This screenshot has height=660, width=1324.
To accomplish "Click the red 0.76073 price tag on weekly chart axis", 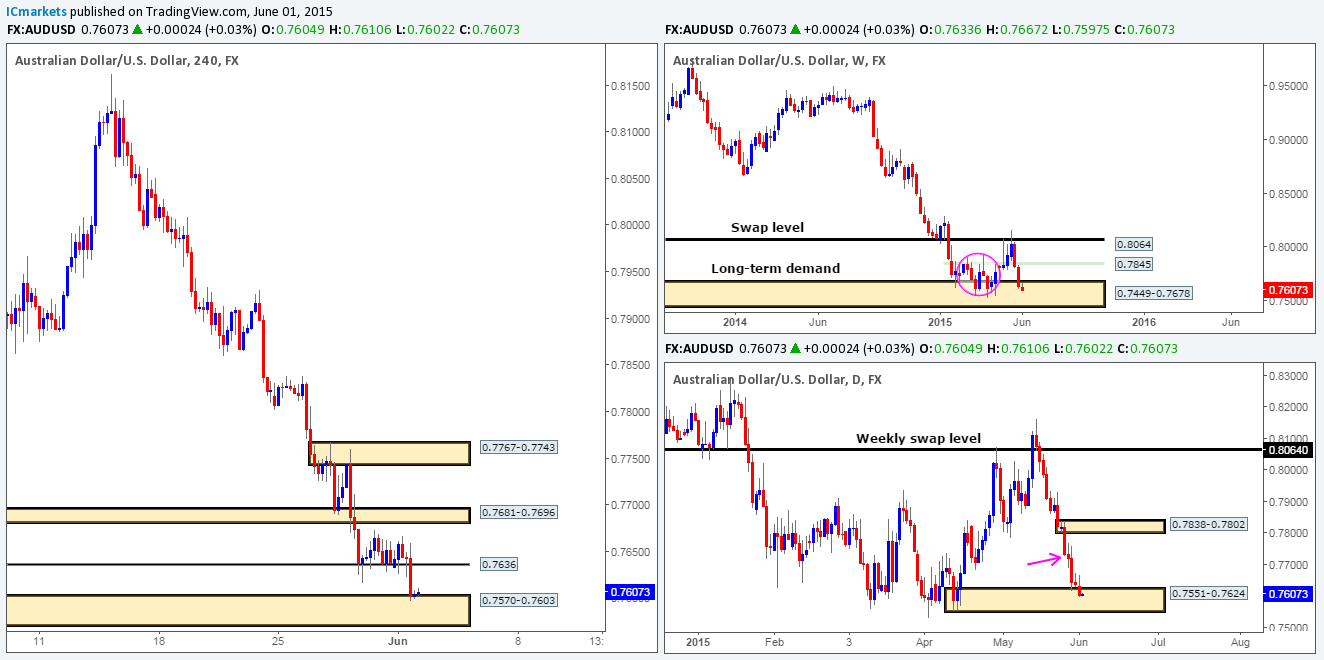I will click(x=1289, y=289).
